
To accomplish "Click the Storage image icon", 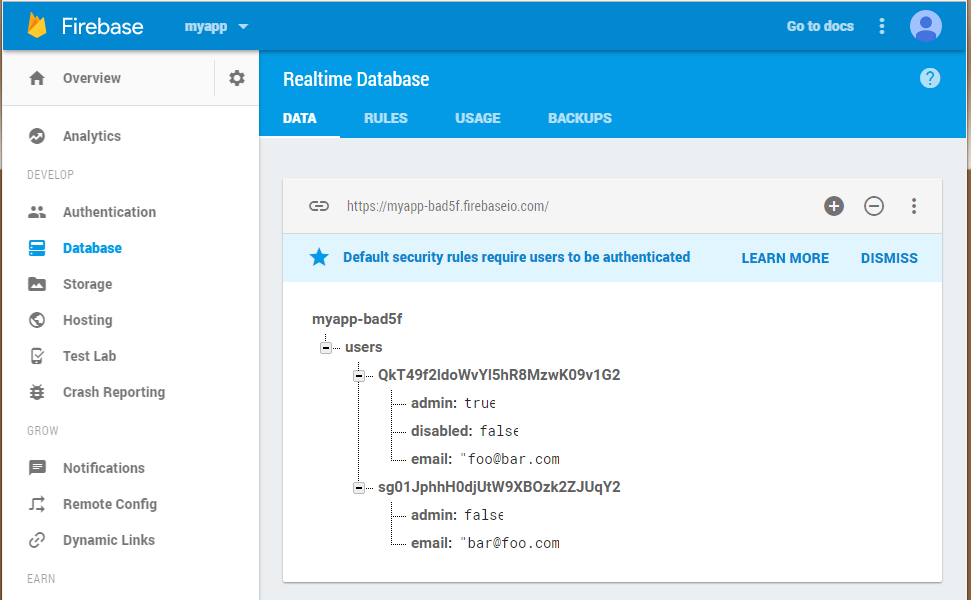I will coord(37,284).
